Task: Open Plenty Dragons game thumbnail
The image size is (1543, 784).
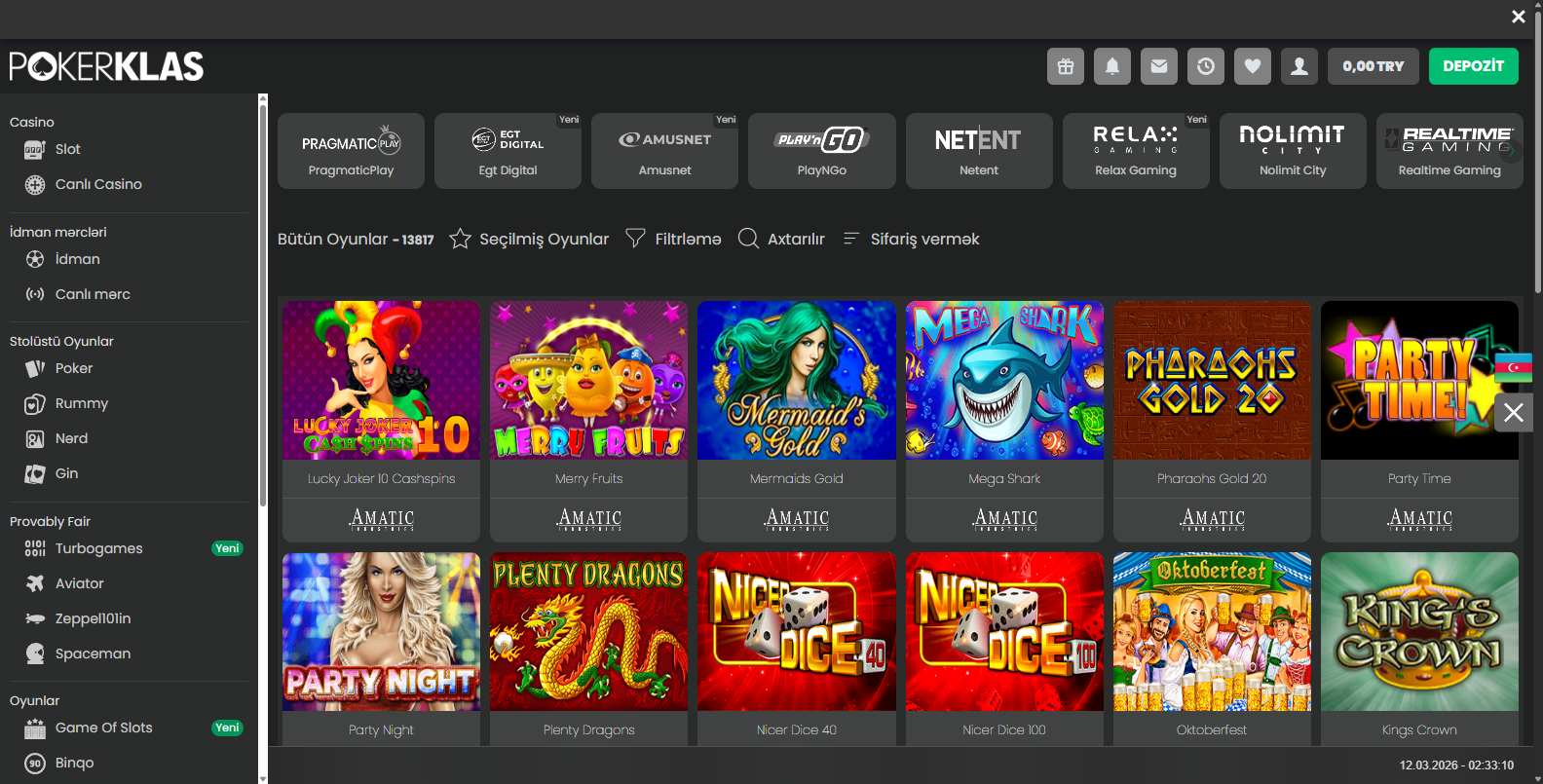Action: (x=588, y=632)
